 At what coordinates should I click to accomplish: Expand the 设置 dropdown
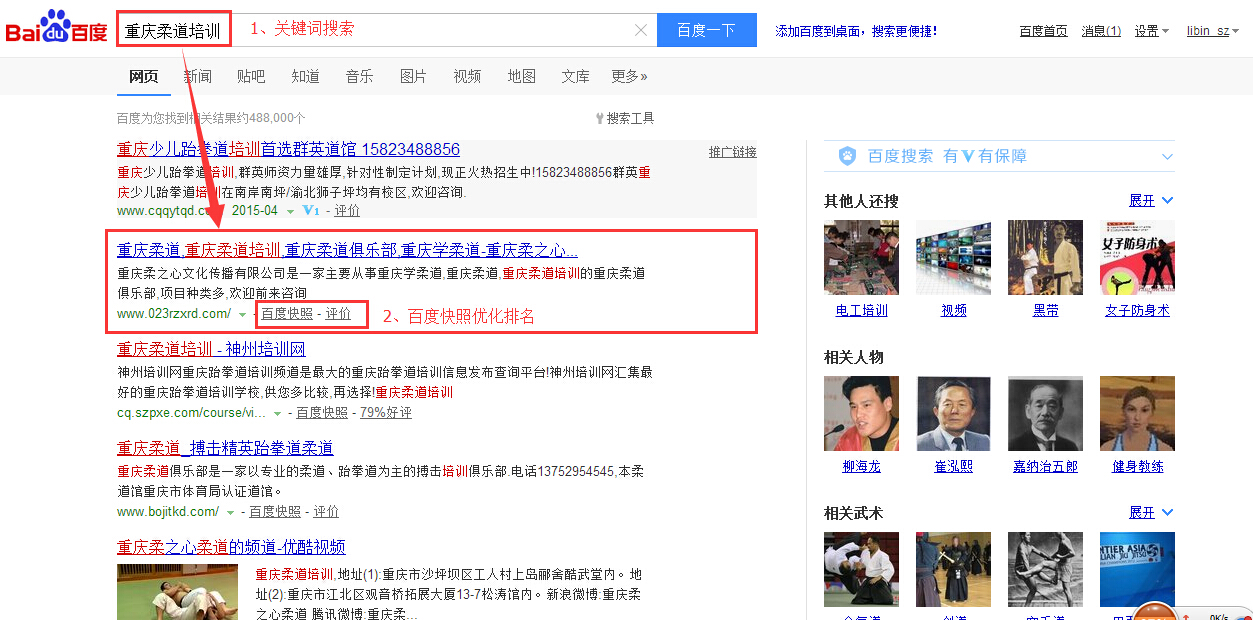(1151, 31)
